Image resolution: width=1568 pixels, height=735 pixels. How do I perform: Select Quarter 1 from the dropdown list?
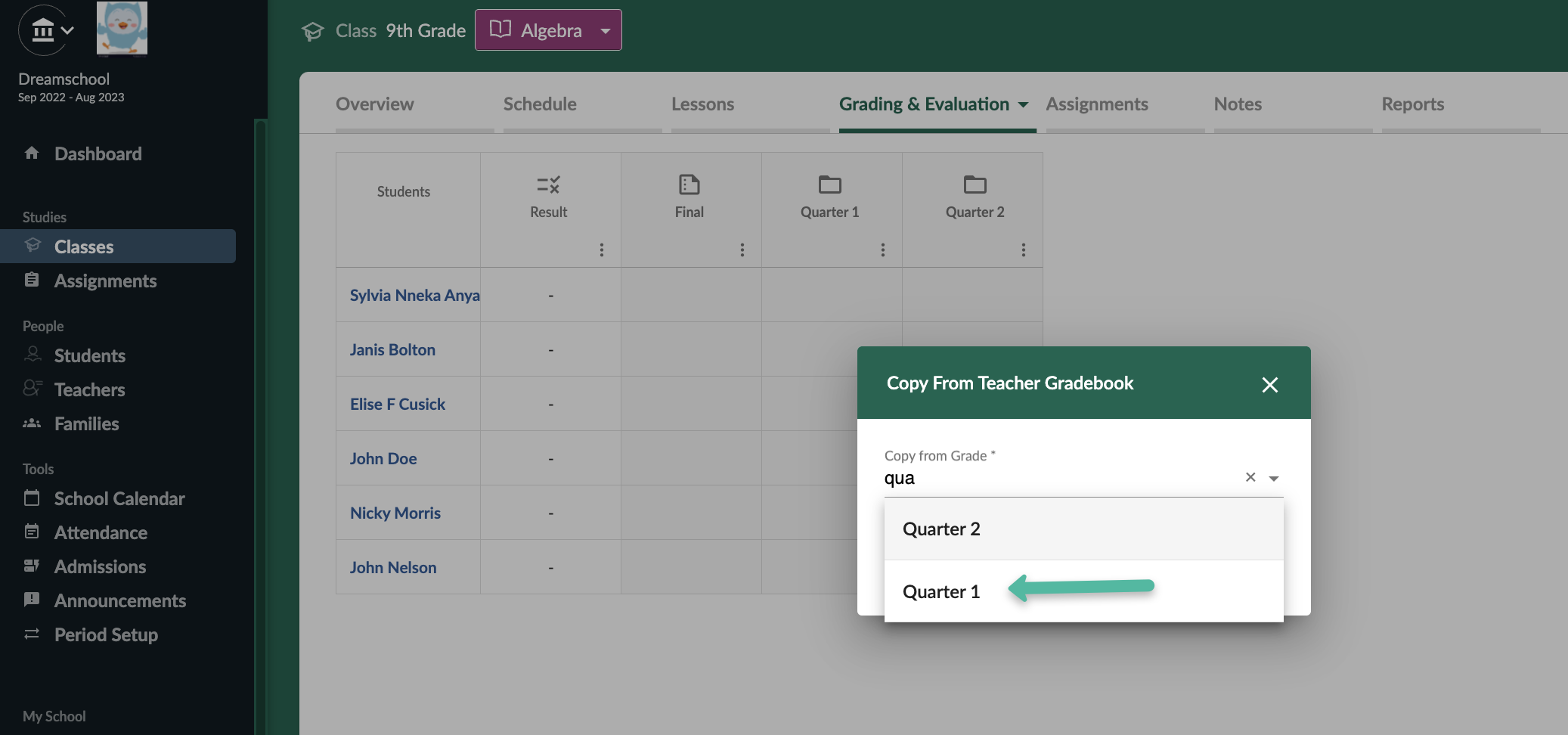click(1083, 591)
